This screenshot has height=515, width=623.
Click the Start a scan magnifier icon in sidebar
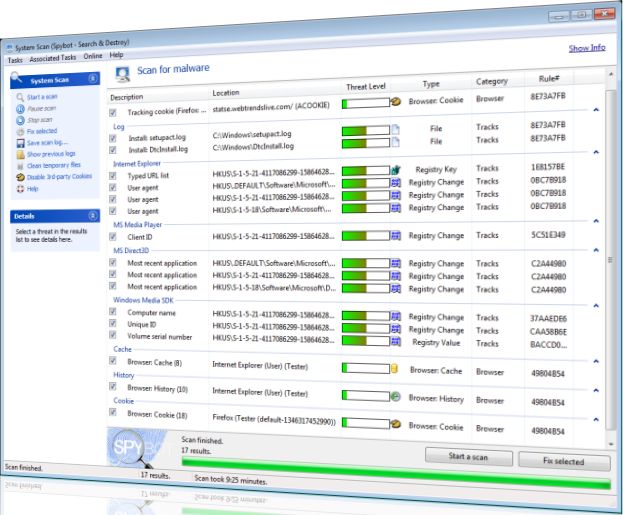(x=20, y=97)
